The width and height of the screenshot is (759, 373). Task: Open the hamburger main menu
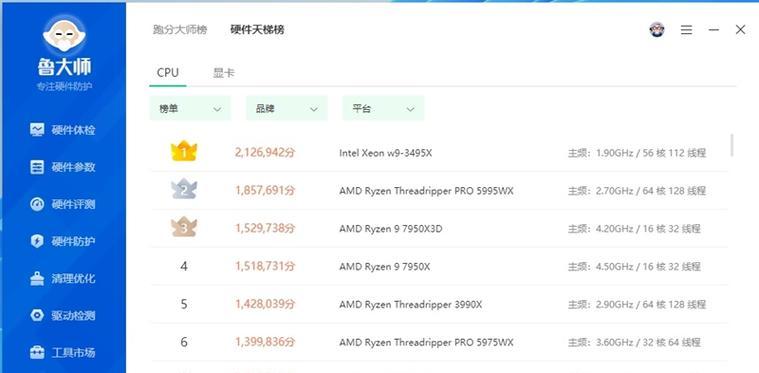pyautogui.click(x=686, y=30)
